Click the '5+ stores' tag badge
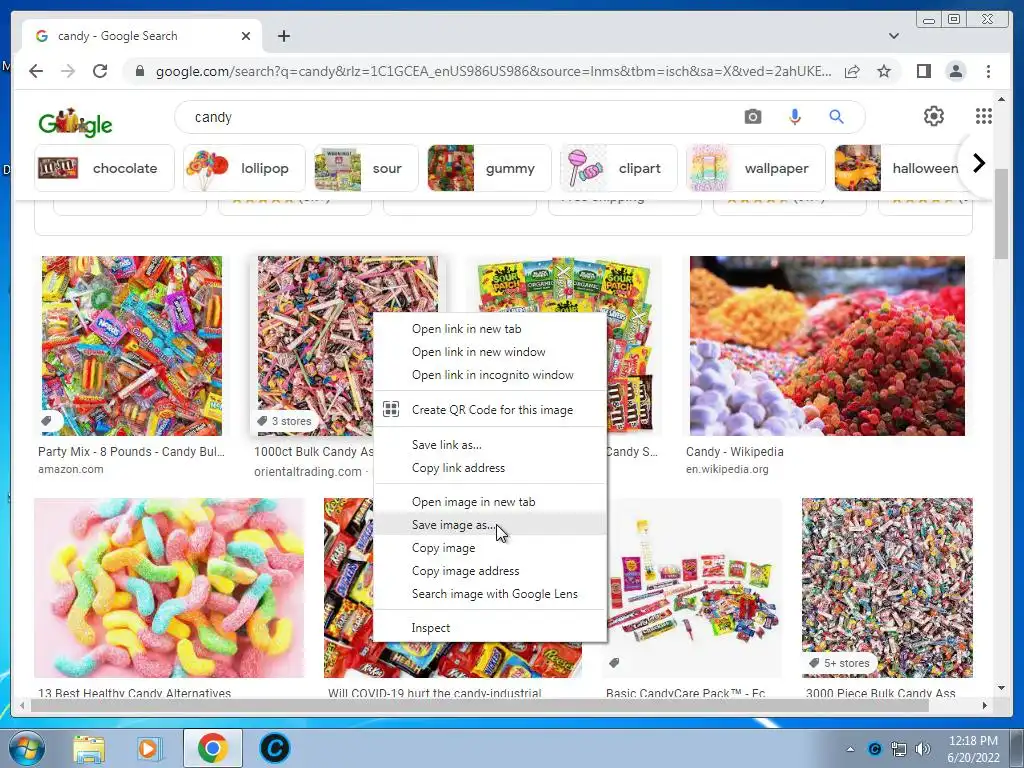The height and width of the screenshot is (768, 1024). 839,663
